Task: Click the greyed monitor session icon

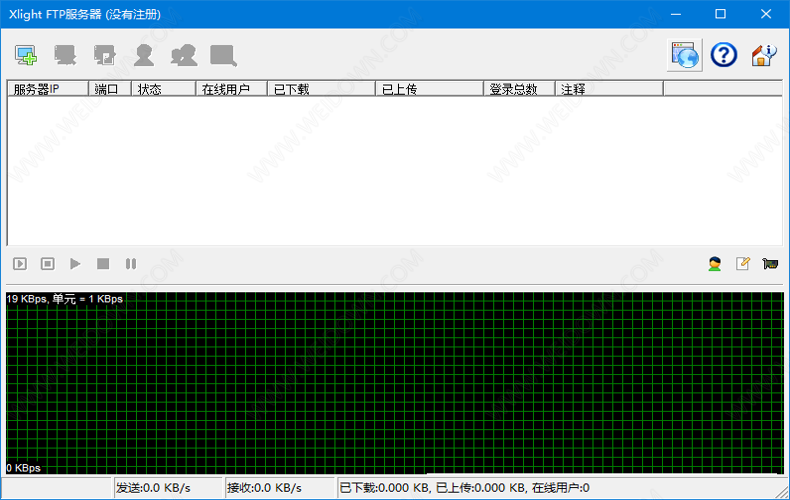Action: pyautogui.click(x=223, y=55)
